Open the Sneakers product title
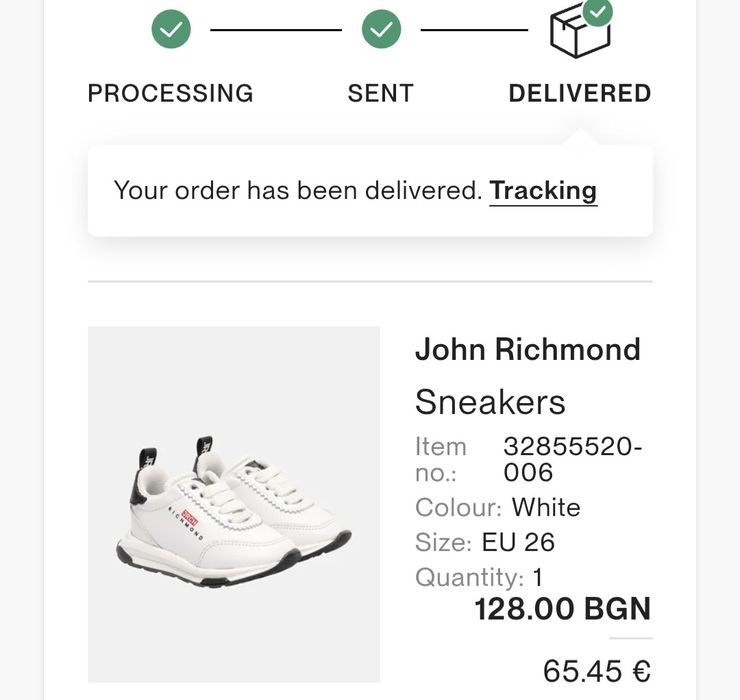Image resolution: width=740 pixels, height=700 pixels. coord(490,402)
